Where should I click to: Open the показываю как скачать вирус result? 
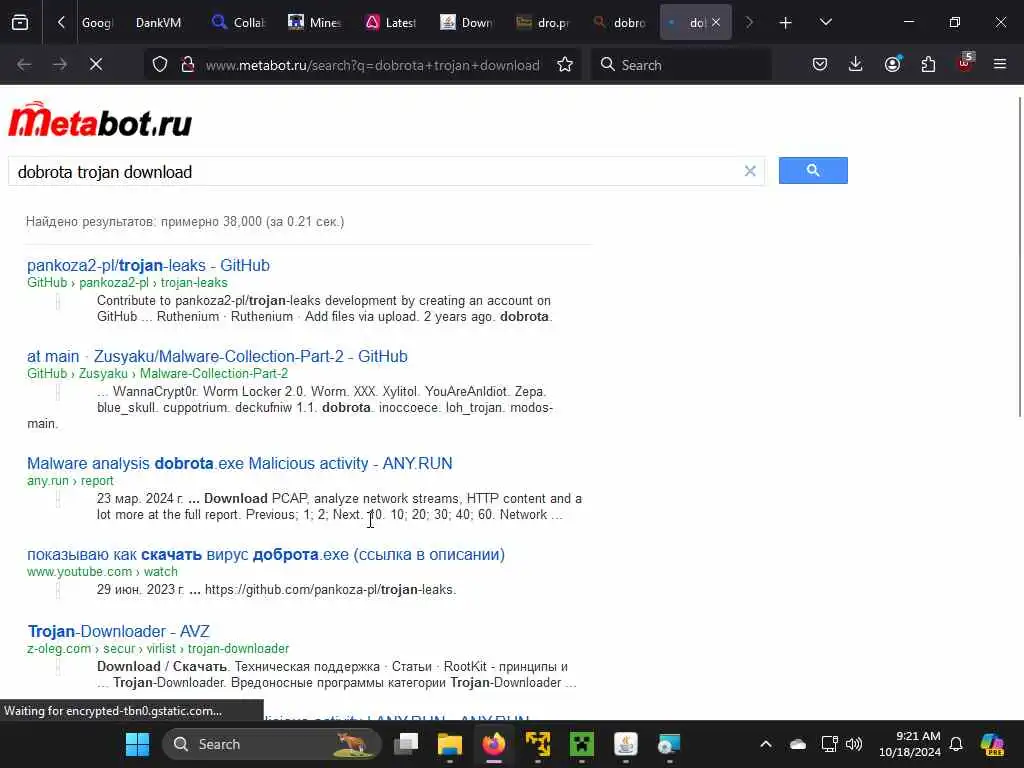(x=266, y=554)
